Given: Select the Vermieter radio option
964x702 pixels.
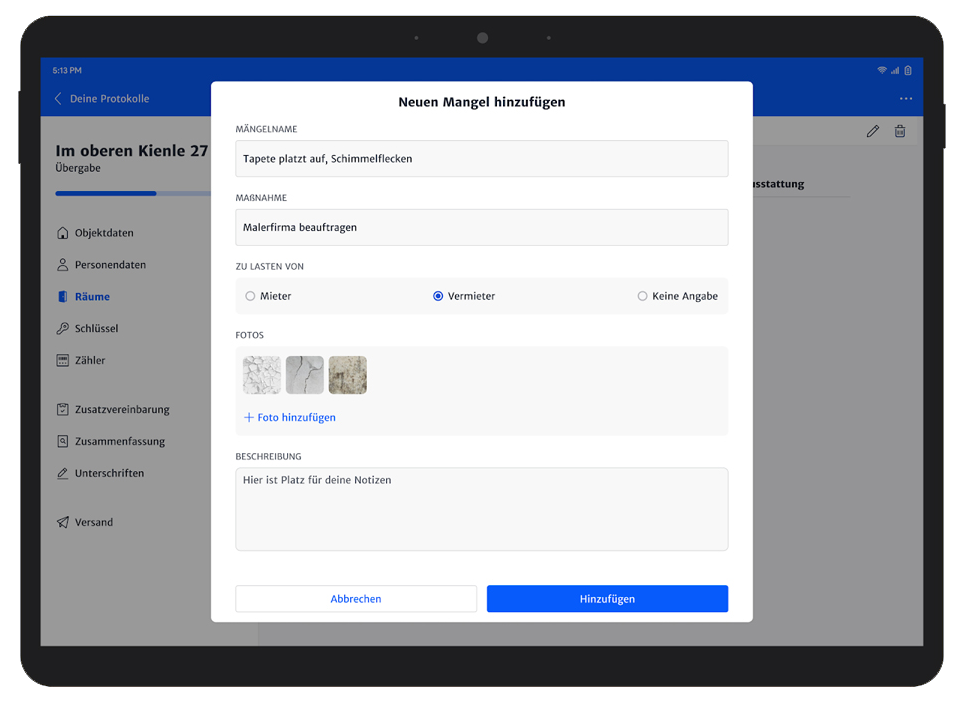Looking at the screenshot, I should click(438, 296).
